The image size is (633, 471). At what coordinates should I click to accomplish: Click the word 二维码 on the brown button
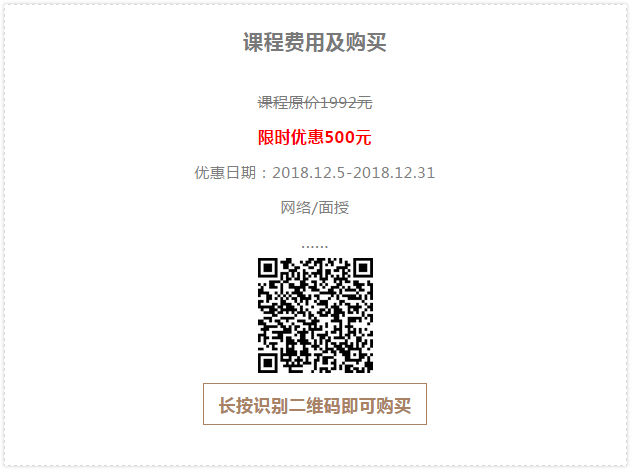pos(315,406)
